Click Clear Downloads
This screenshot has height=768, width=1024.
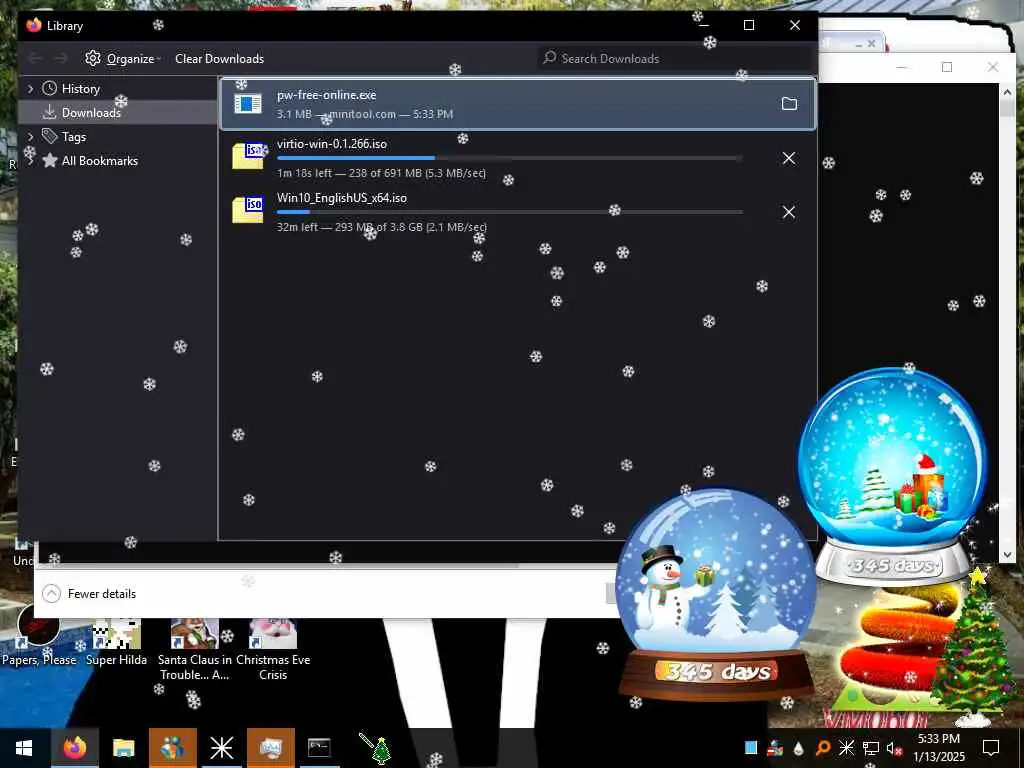219,59
